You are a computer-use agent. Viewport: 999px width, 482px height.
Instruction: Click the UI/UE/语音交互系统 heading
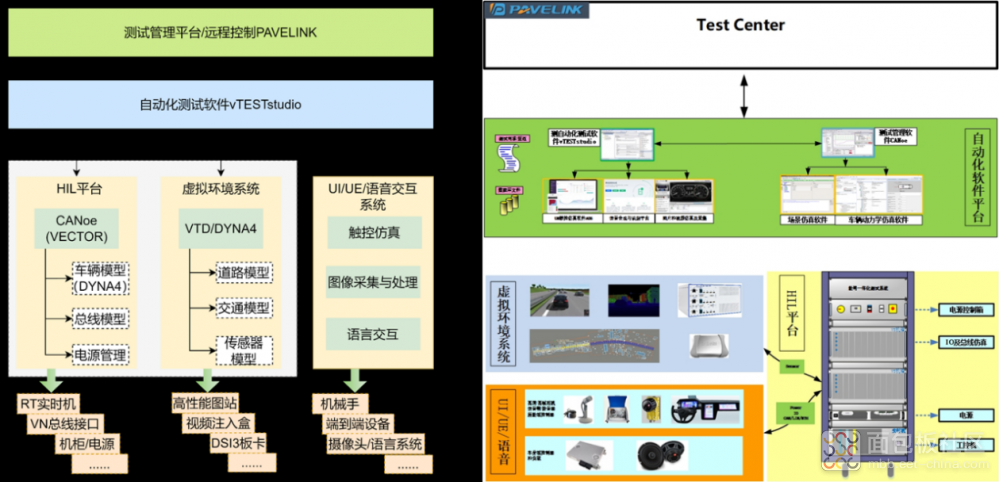point(374,197)
